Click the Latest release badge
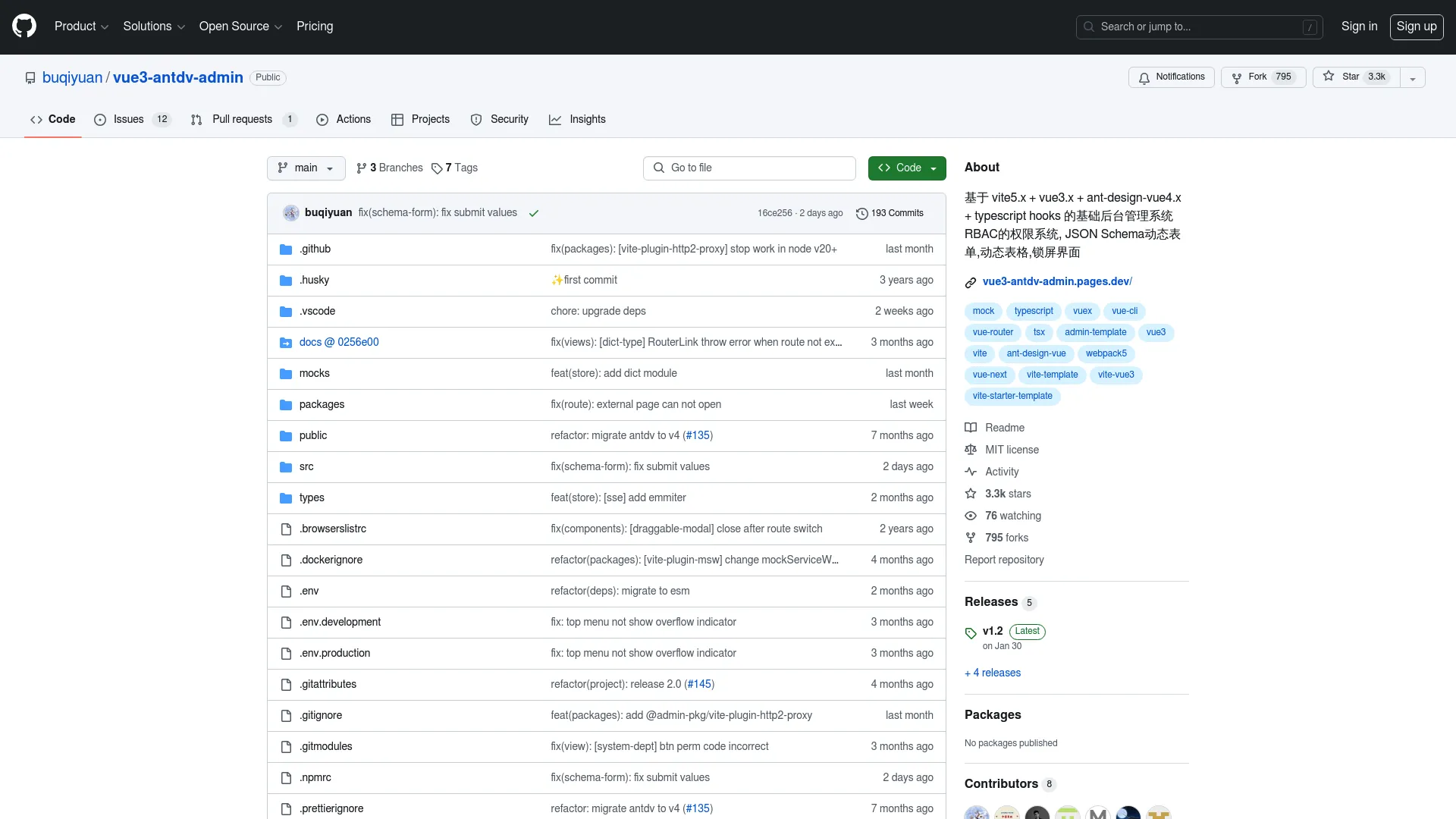The width and height of the screenshot is (1456, 819). click(x=1028, y=632)
